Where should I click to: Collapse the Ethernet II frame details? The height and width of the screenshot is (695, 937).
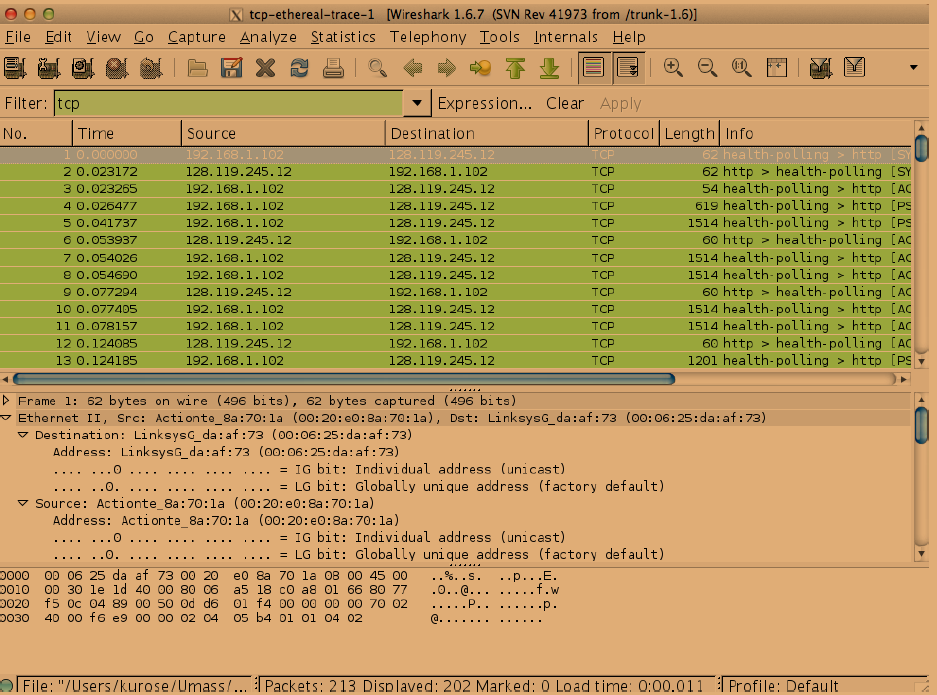(x=8, y=417)
